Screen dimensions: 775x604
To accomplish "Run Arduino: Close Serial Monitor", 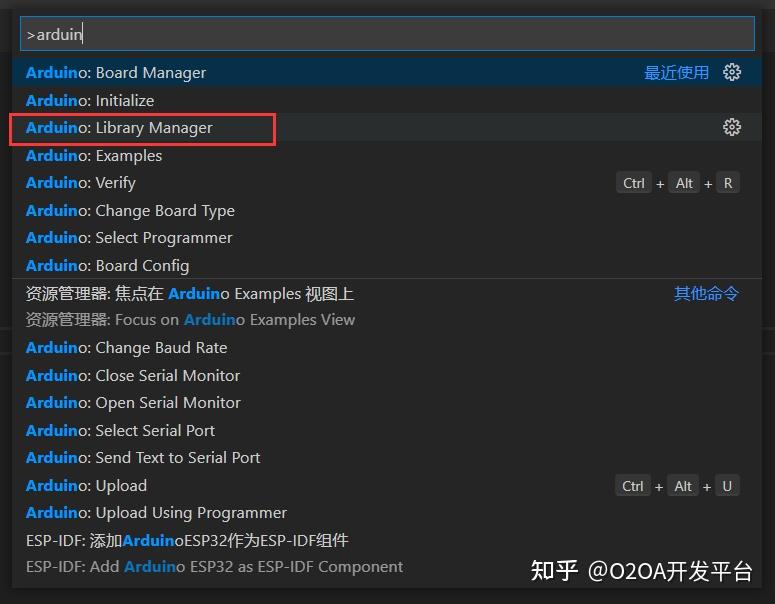I will (387, 375).
